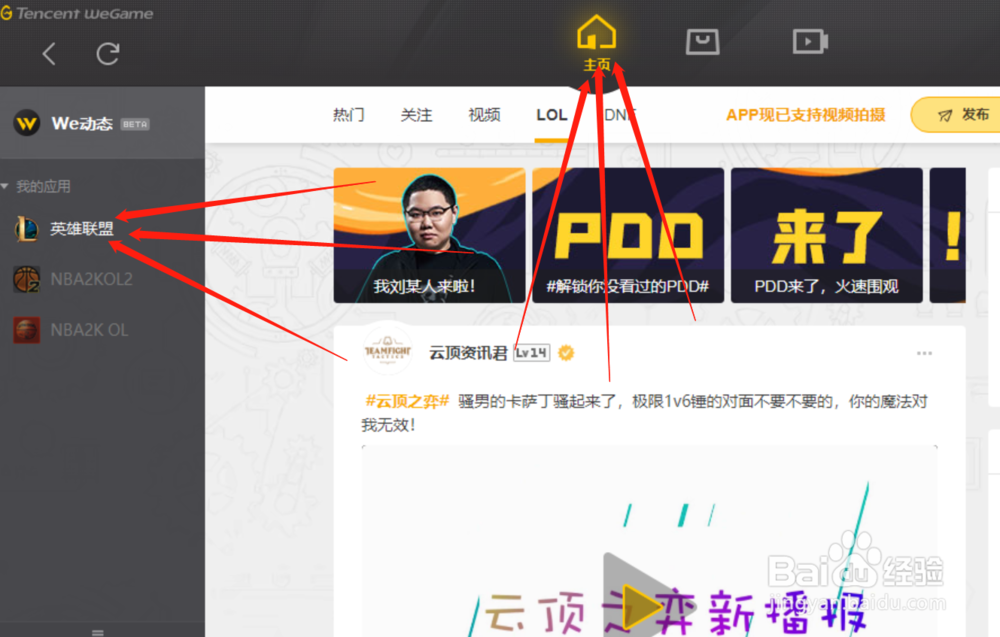Click the sidebar bottom menu handle
Viewport: 1000px width, 637px height.
pos(98,633)
